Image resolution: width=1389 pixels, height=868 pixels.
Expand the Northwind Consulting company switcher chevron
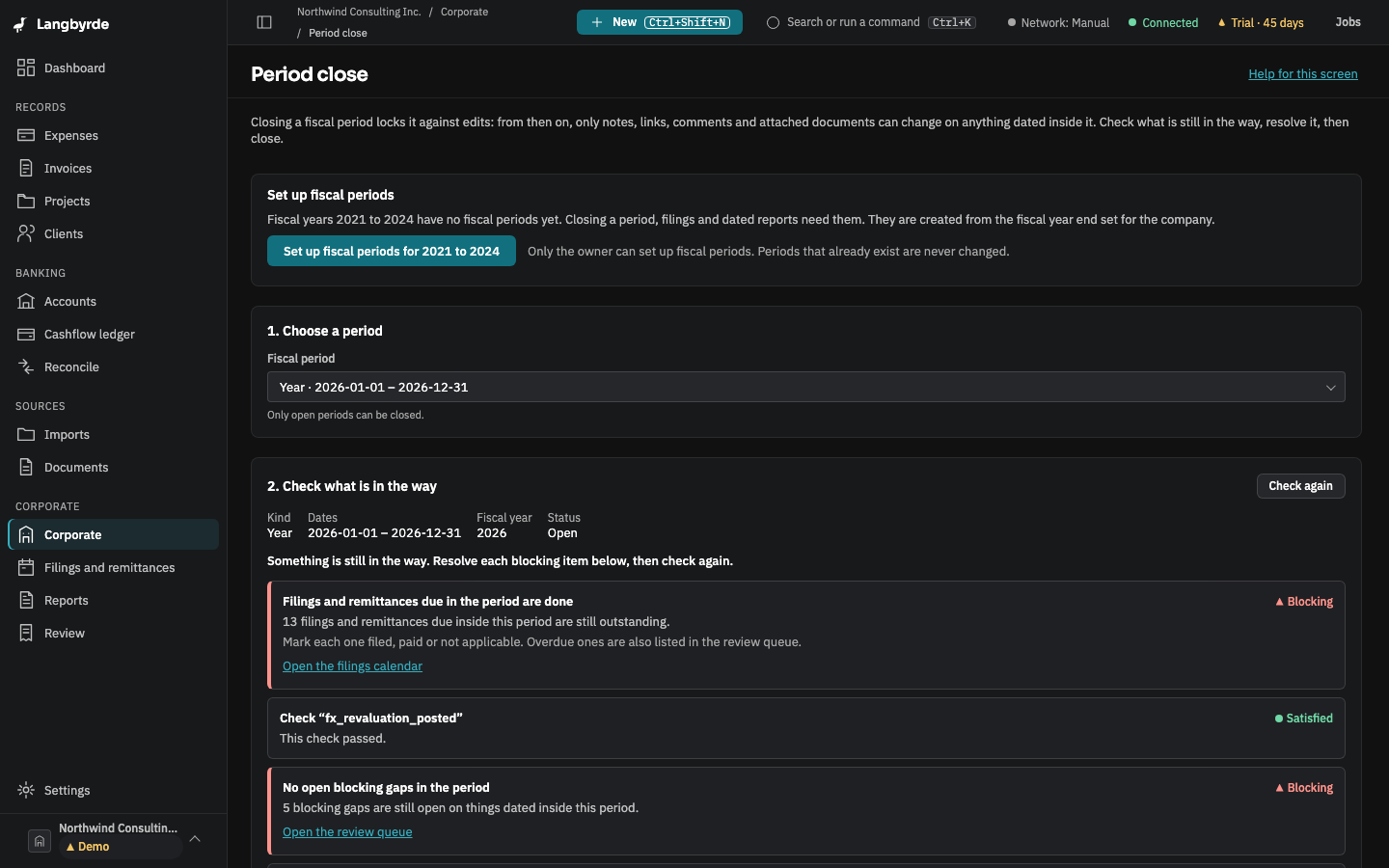pos(195,838)
